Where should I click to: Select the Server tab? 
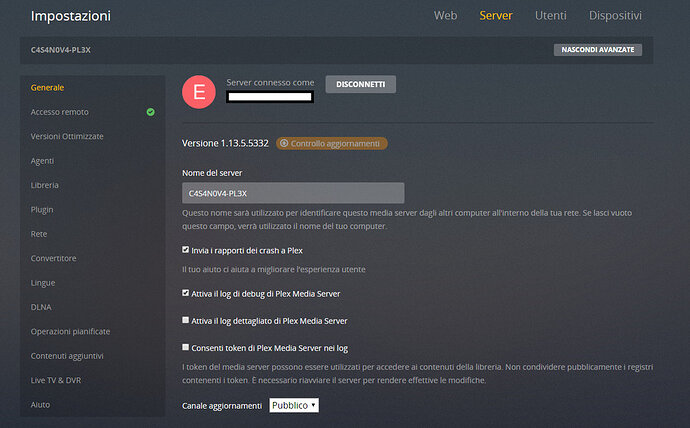tap(496, 15)
